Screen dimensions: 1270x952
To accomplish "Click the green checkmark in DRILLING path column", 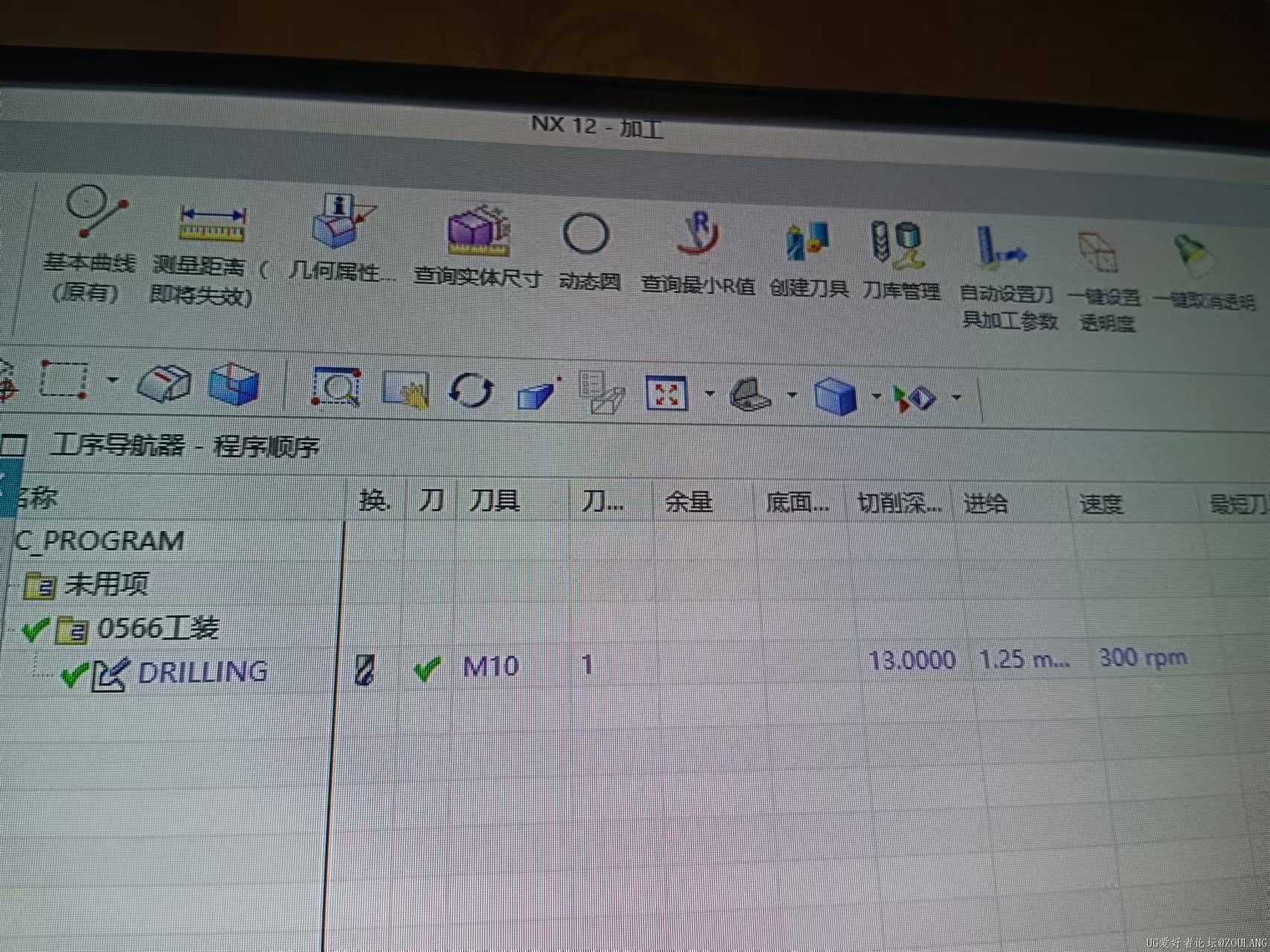I will 427,668.
